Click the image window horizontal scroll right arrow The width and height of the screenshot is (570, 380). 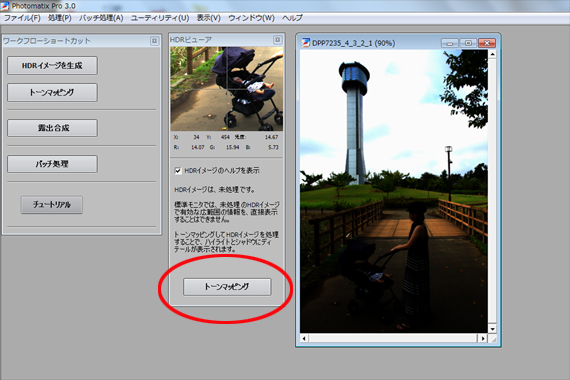[x=483, y=339]
